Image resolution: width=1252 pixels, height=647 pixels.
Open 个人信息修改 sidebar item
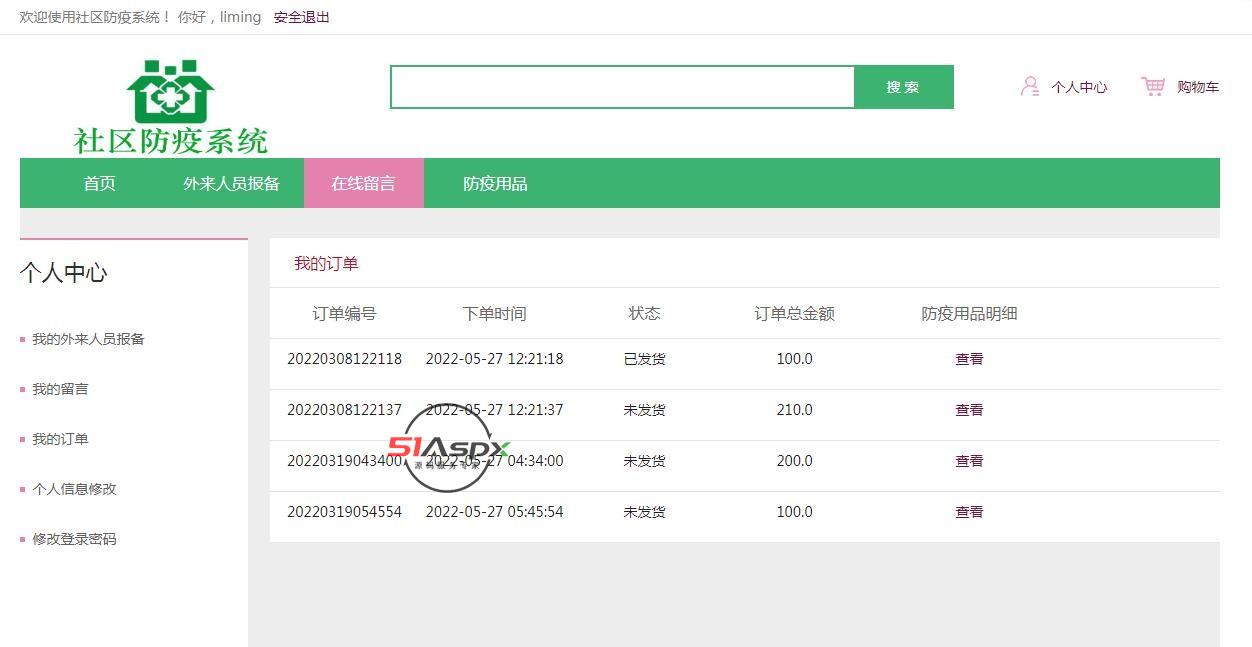[74, 489]
